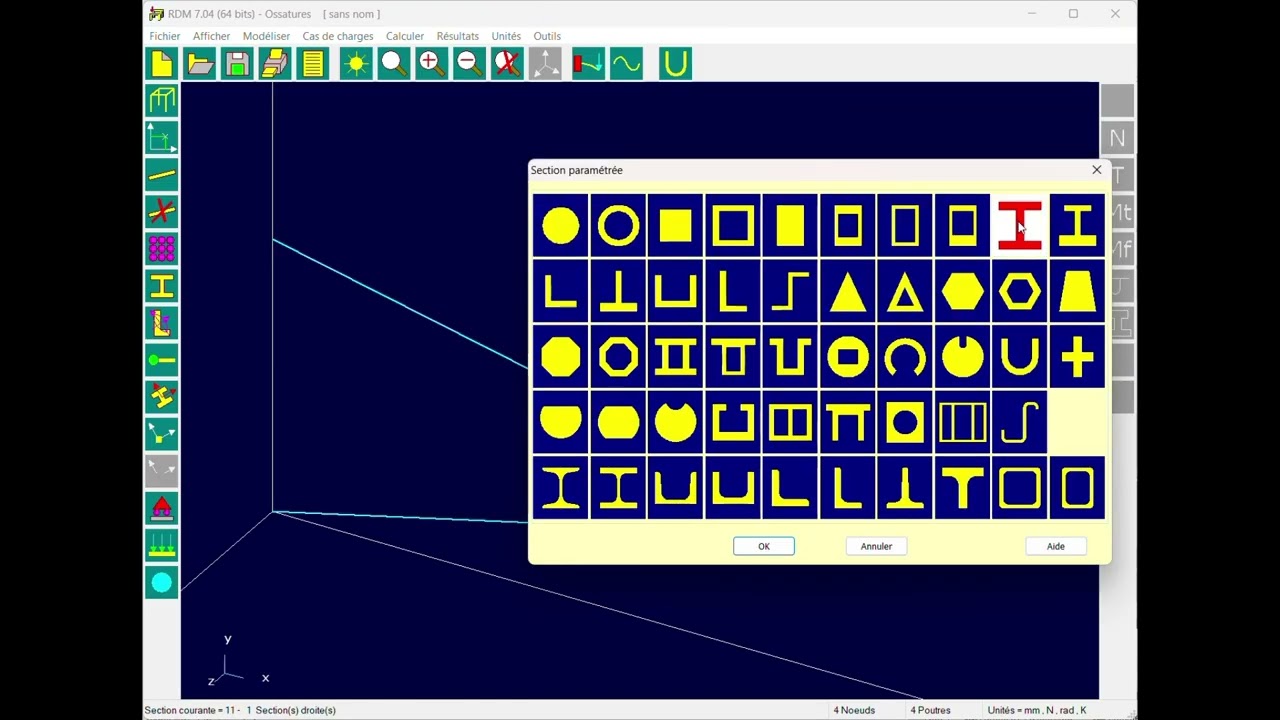
Task: Pick the hollow octagon section
Action: click(x=618, y=357)
